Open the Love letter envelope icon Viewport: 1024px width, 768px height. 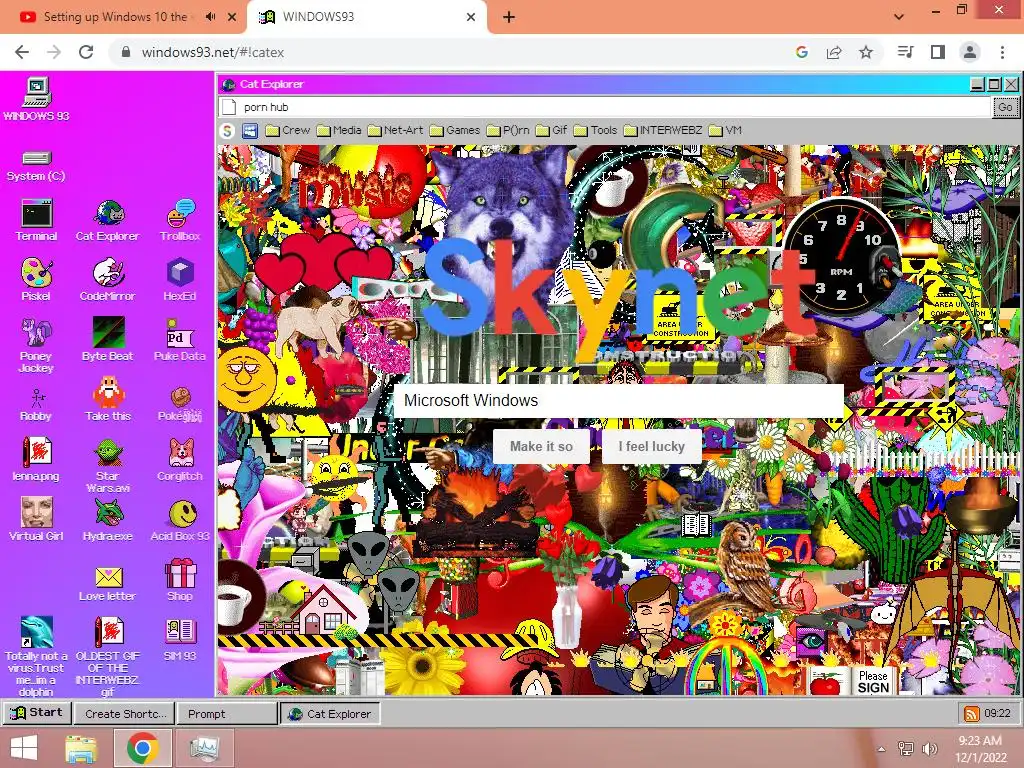tap(108, 583)
